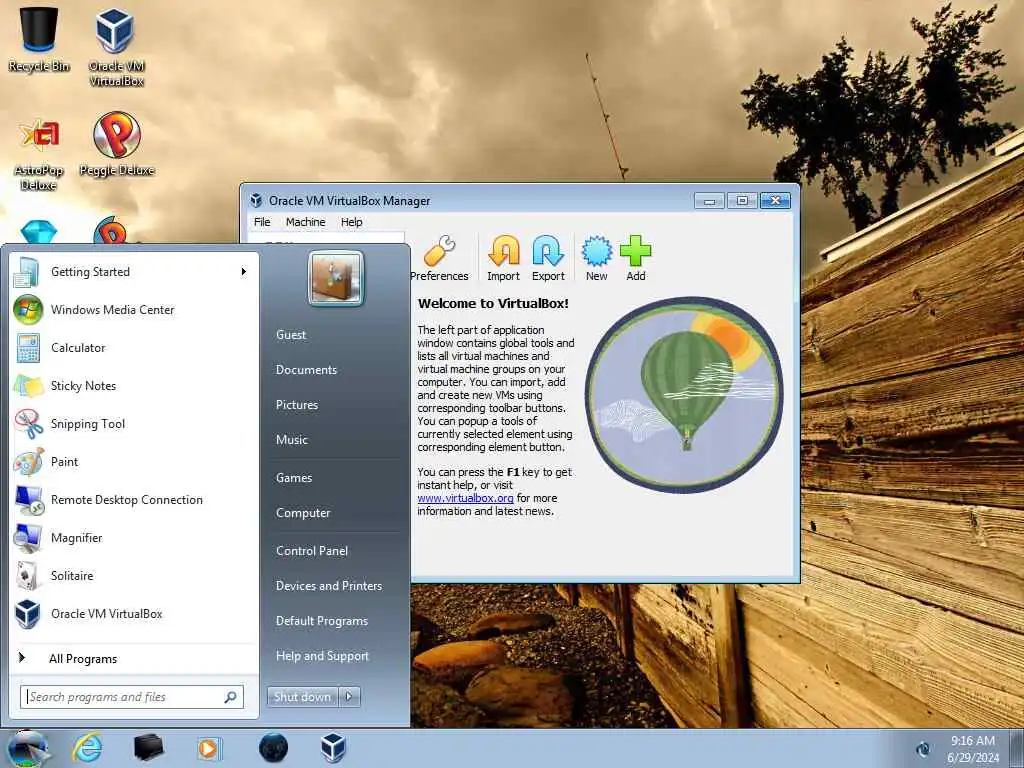Open the Guest user folder
This screenshot has width=1024, height=768.
(x=291, y=334)
